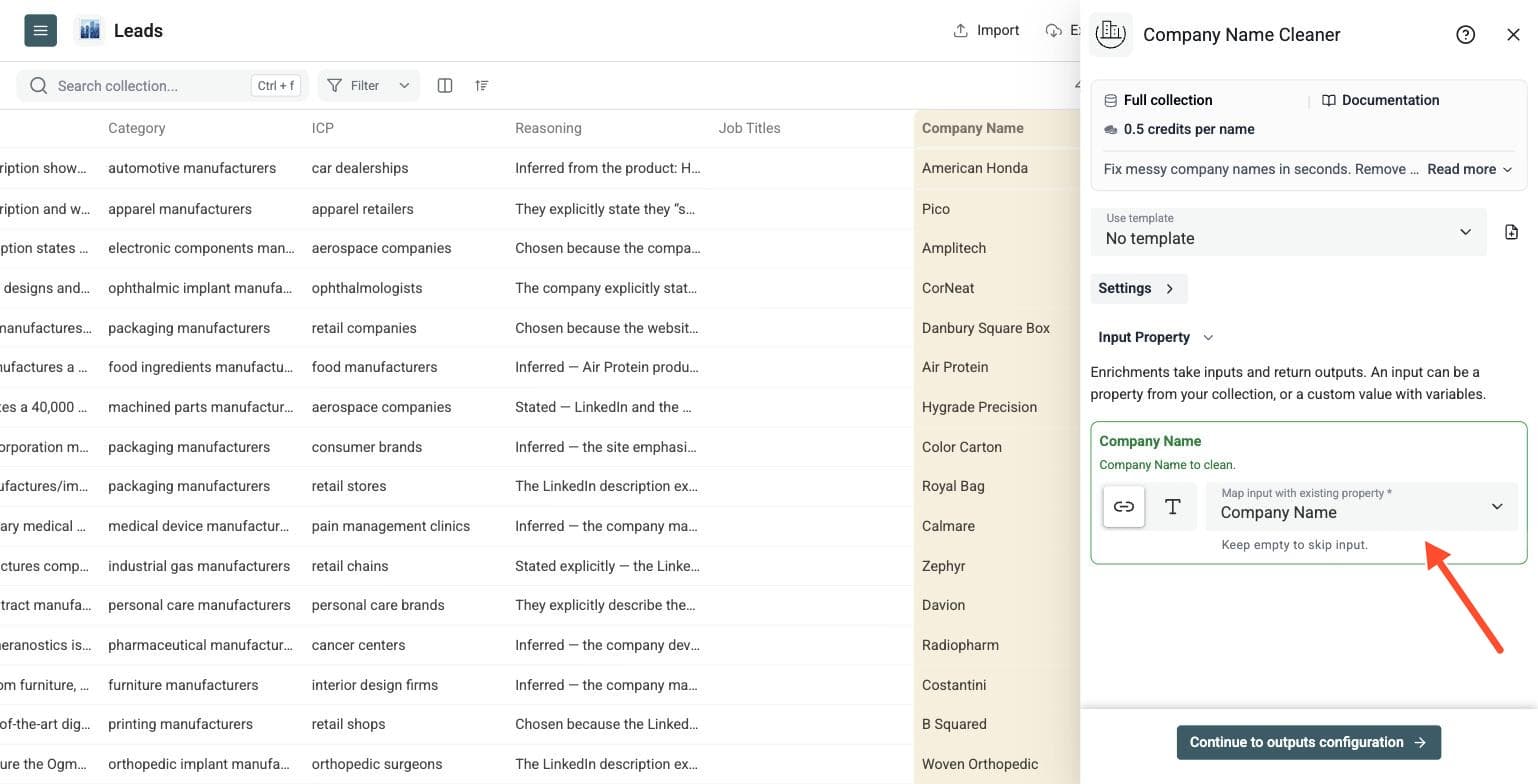
Task: Close the Company Name Cleaner panel
Action: click(1513, 34)
